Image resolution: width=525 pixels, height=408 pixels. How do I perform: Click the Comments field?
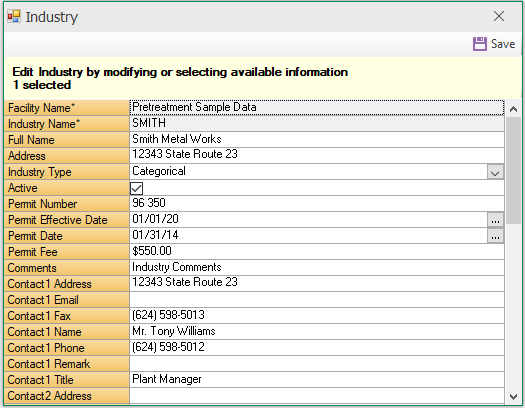coord(317,268)
